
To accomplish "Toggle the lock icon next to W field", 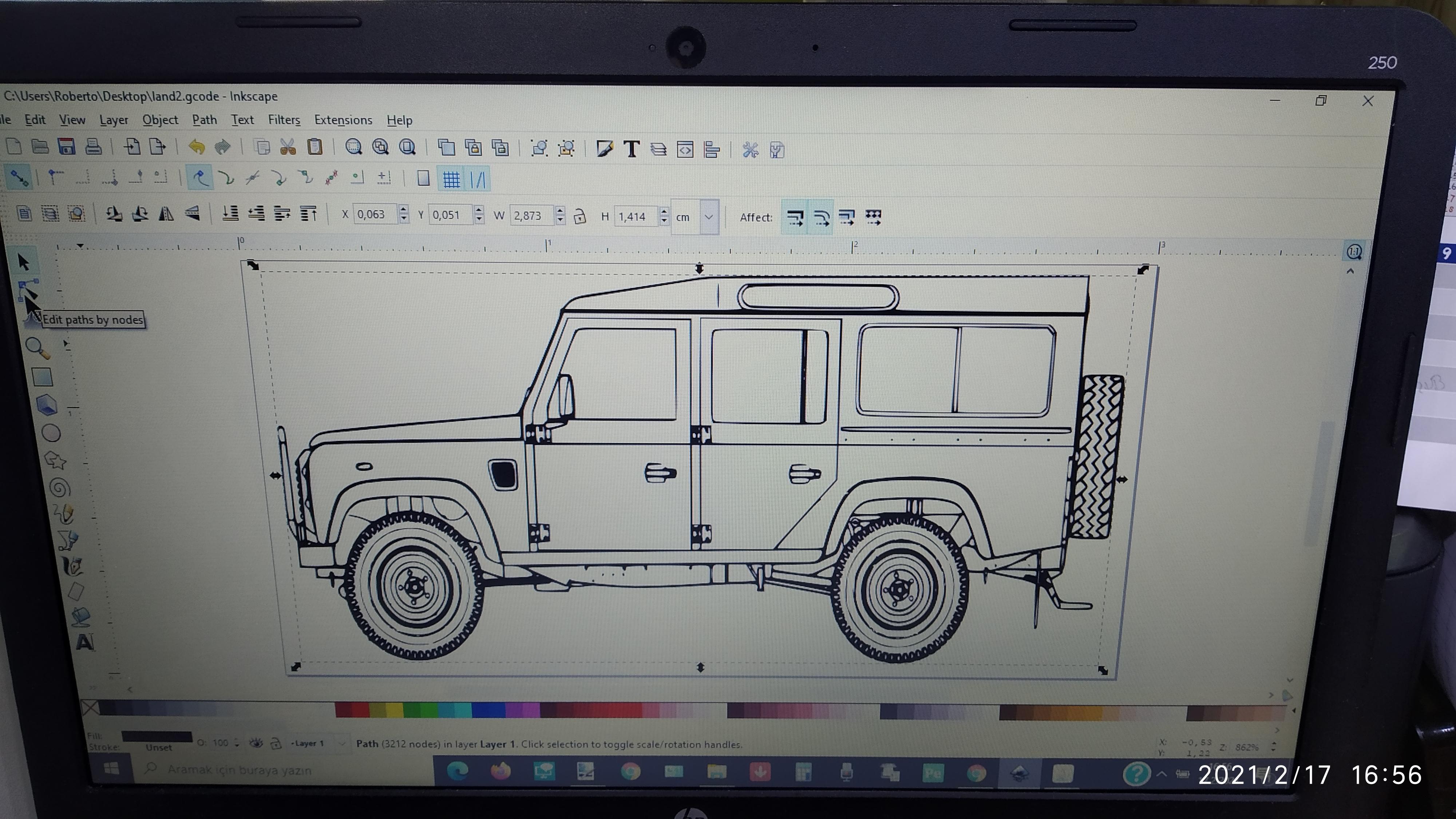I will point(581,215).
